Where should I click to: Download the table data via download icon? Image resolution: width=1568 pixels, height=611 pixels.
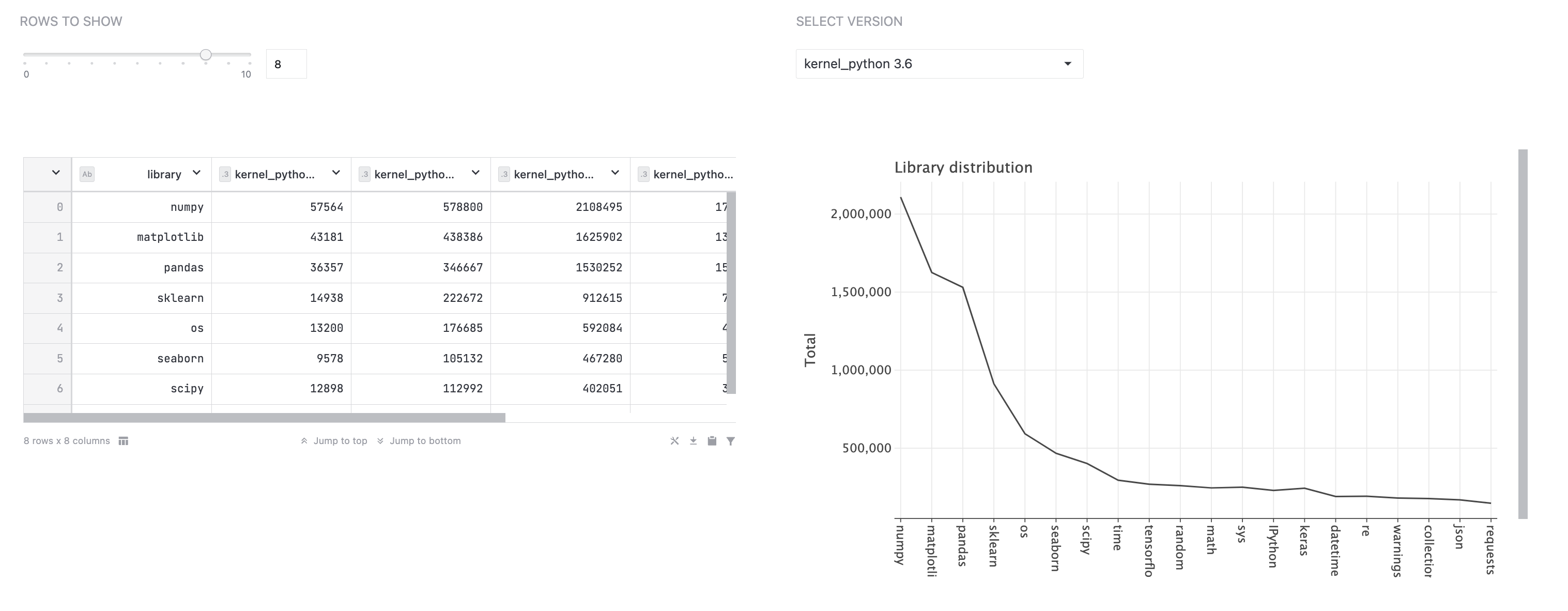[693, 440]
